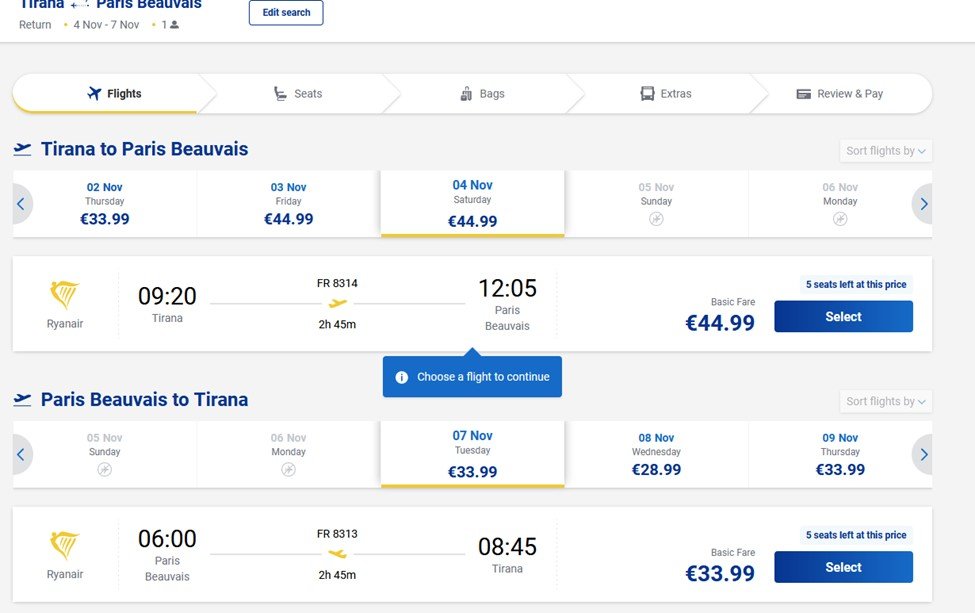
Task: Pick the 09 Nov Thursday return date
Action: pos(840,454)
